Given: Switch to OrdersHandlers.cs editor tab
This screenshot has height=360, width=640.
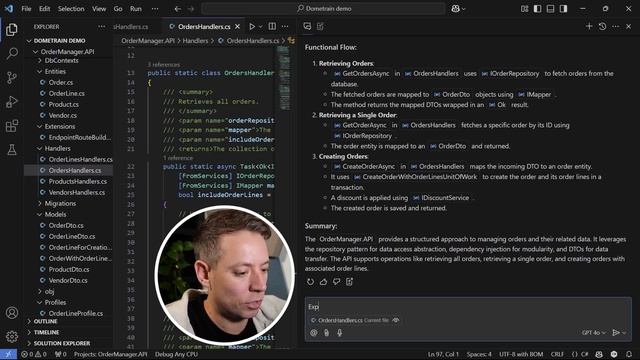Looking at the screenshot, I should click(204, 27).
